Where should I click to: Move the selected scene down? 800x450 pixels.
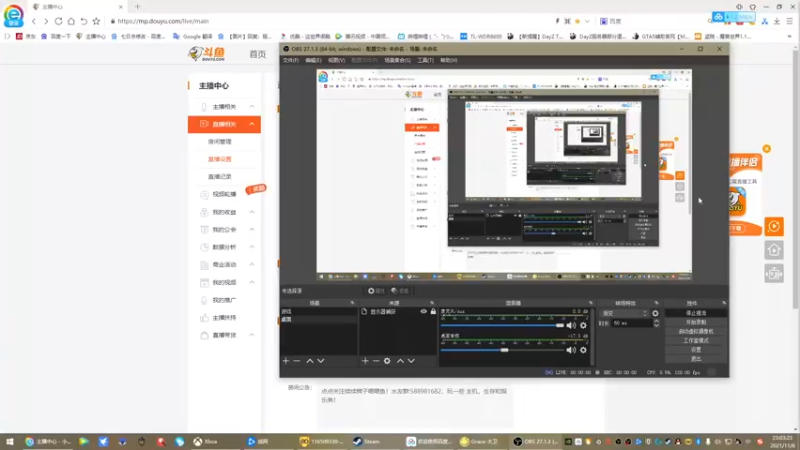[x=321, y=361]
